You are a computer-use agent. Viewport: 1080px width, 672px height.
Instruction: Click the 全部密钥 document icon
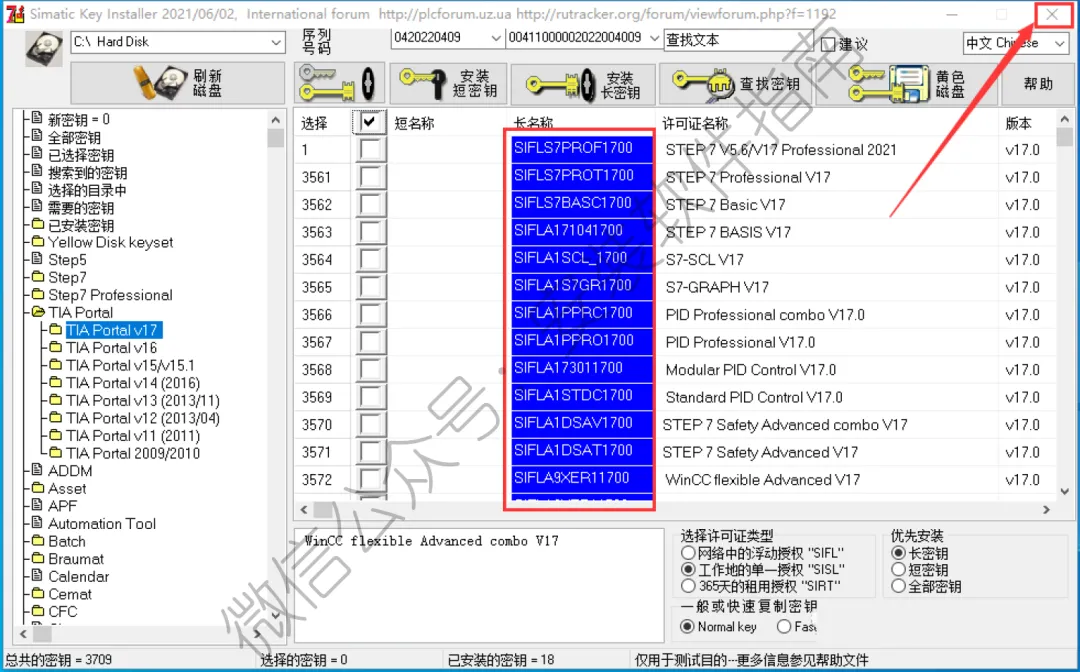point(38,136)
